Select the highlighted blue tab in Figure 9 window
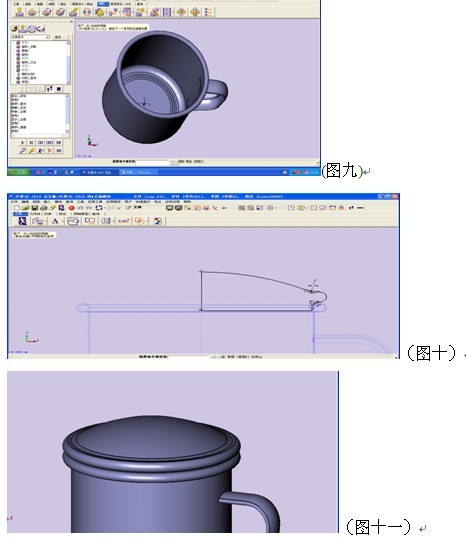This screenshot has width=466, height=539. [103, 4]
